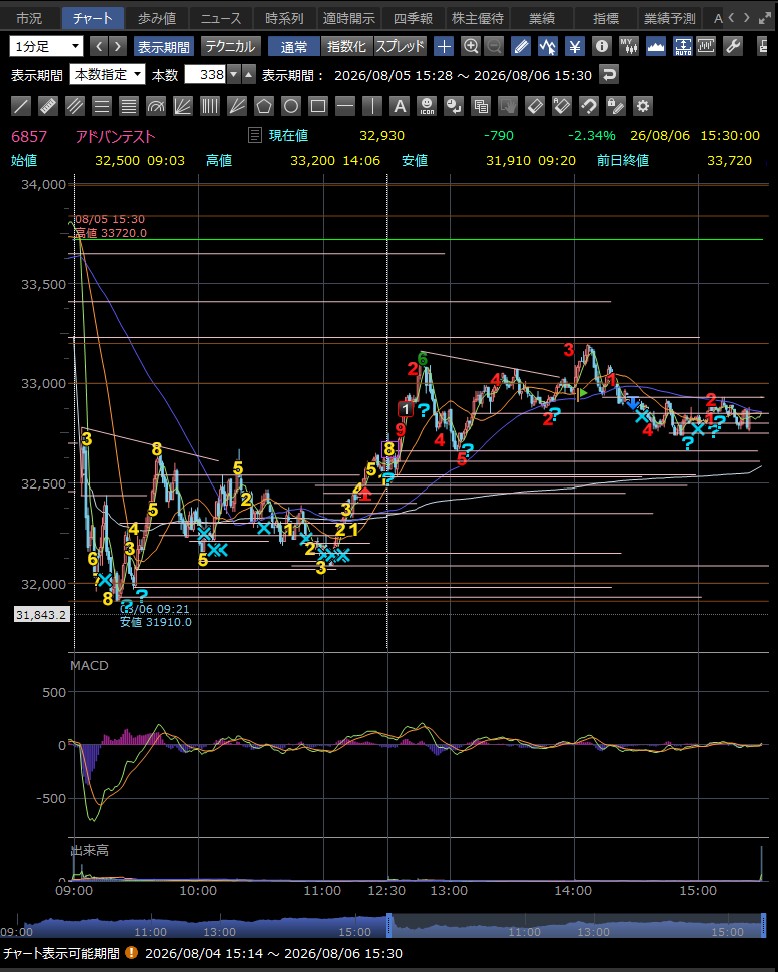Toggle the area volume chart icon

tap(655, 46)
